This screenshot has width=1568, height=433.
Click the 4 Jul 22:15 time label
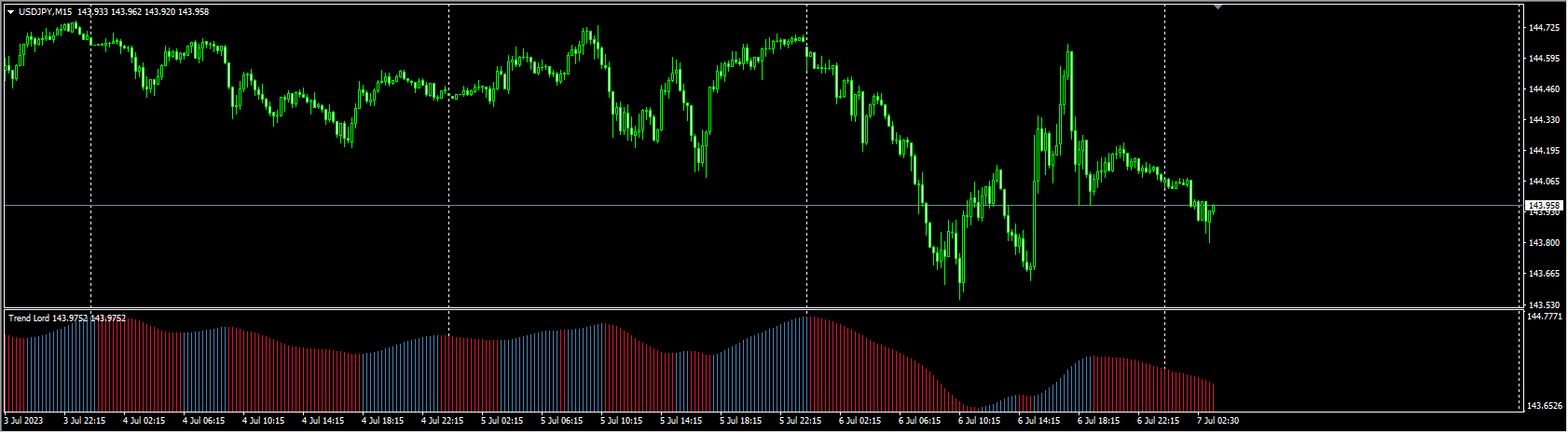443,421
